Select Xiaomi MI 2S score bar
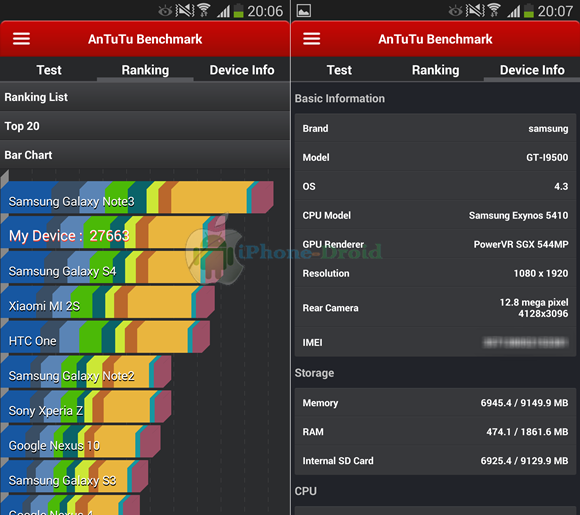Viewport: 580px width, 515px height. 108,302
